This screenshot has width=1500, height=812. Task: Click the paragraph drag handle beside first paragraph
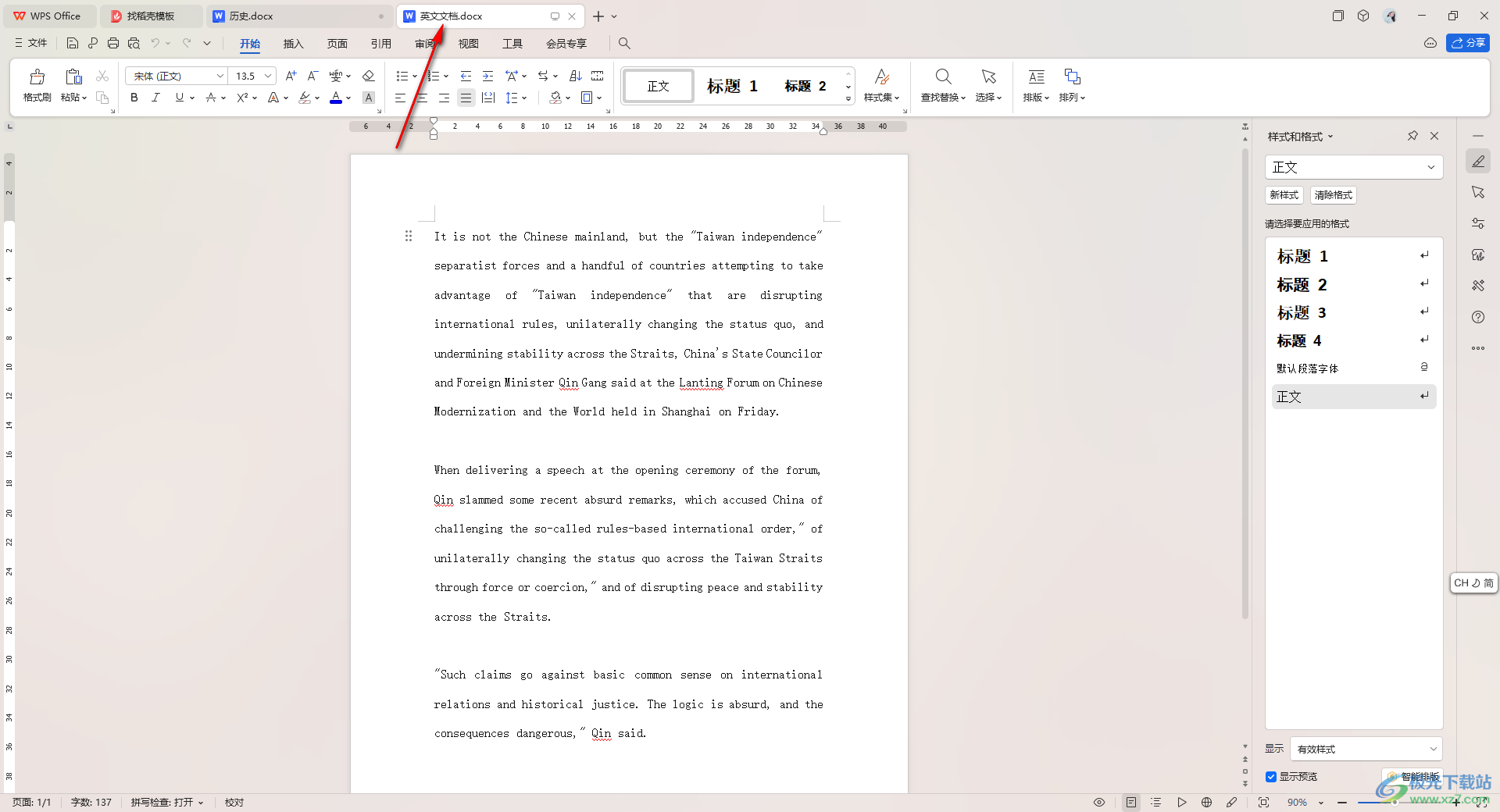click(408, 236)
